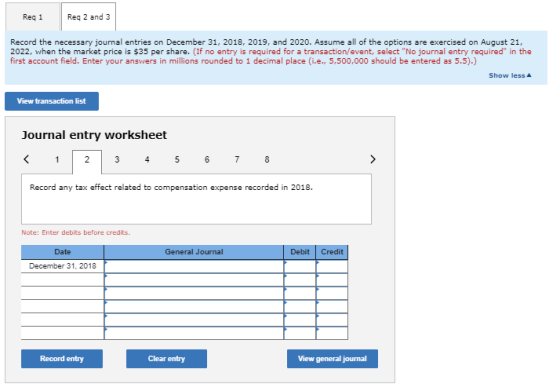Click the Clear entry button

click(166, 359)
